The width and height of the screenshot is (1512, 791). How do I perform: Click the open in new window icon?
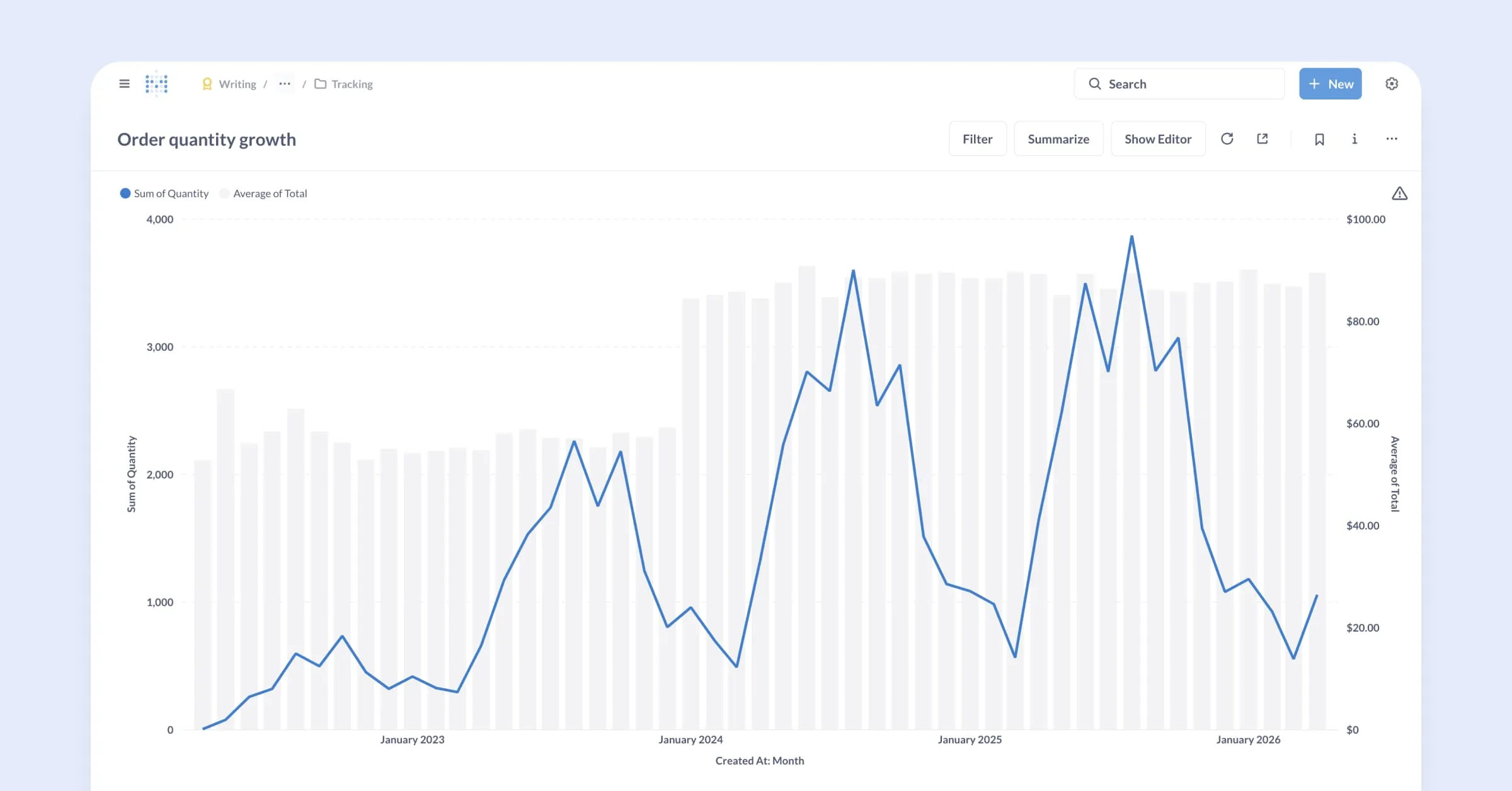(x=1262, y=139)
